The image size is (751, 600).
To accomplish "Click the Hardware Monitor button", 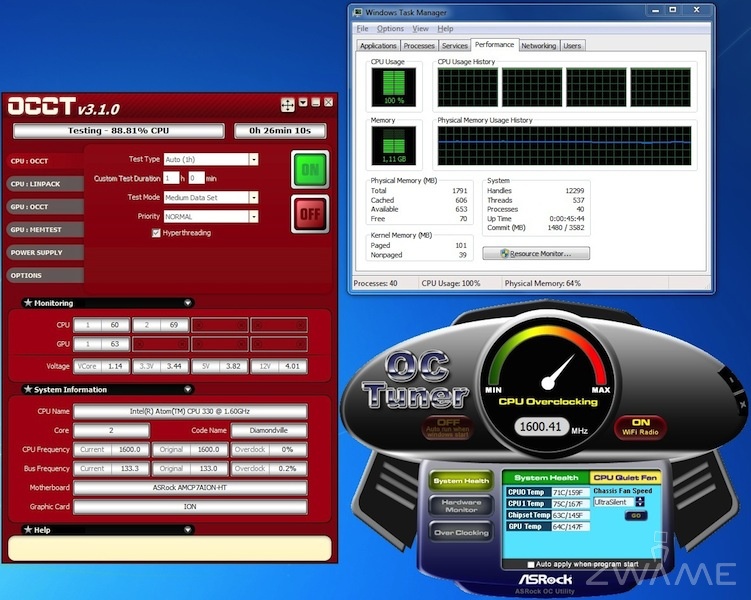I will coord(461,506).
